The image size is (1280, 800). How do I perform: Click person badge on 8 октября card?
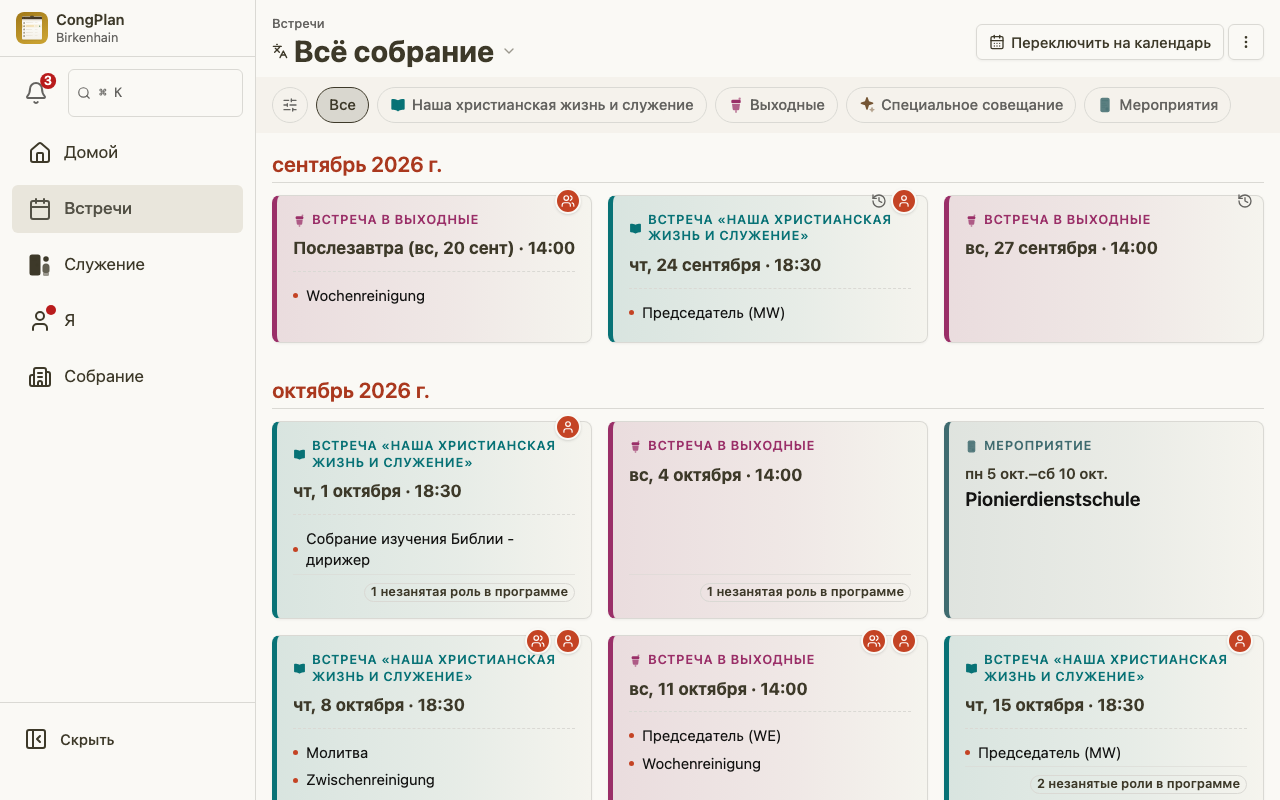click(568, 641)
